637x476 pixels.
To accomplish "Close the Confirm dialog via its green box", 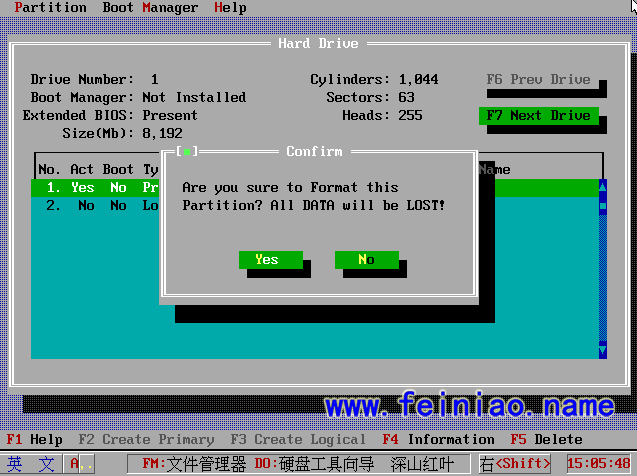I will pyautogui.click(x=187, y=151).
